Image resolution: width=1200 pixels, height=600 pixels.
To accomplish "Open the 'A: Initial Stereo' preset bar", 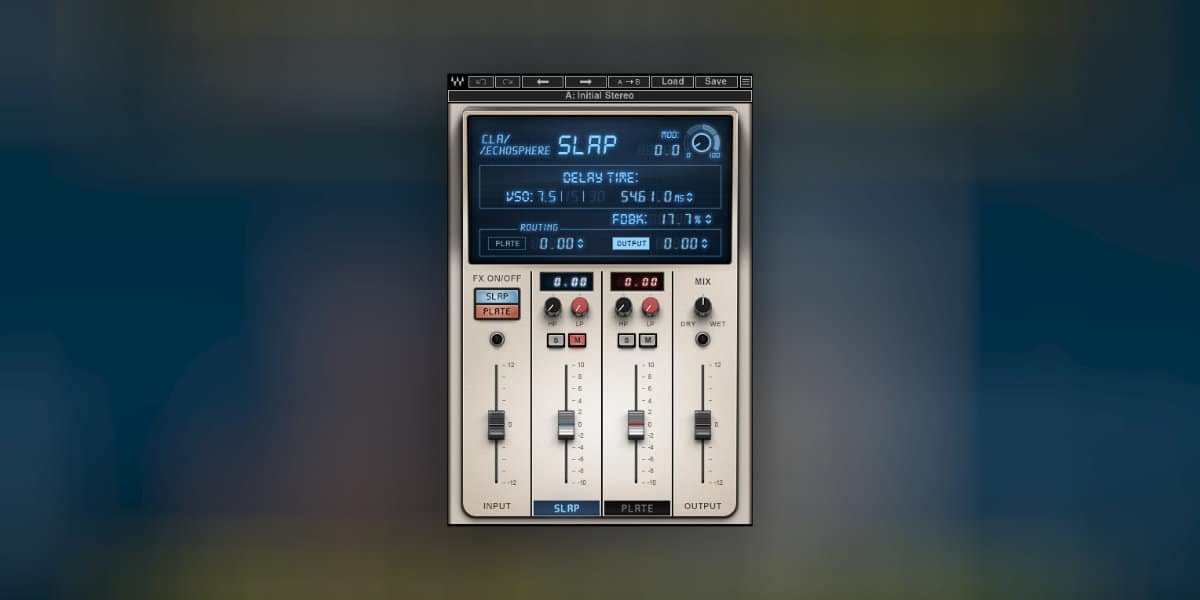I will pos(600,96).
